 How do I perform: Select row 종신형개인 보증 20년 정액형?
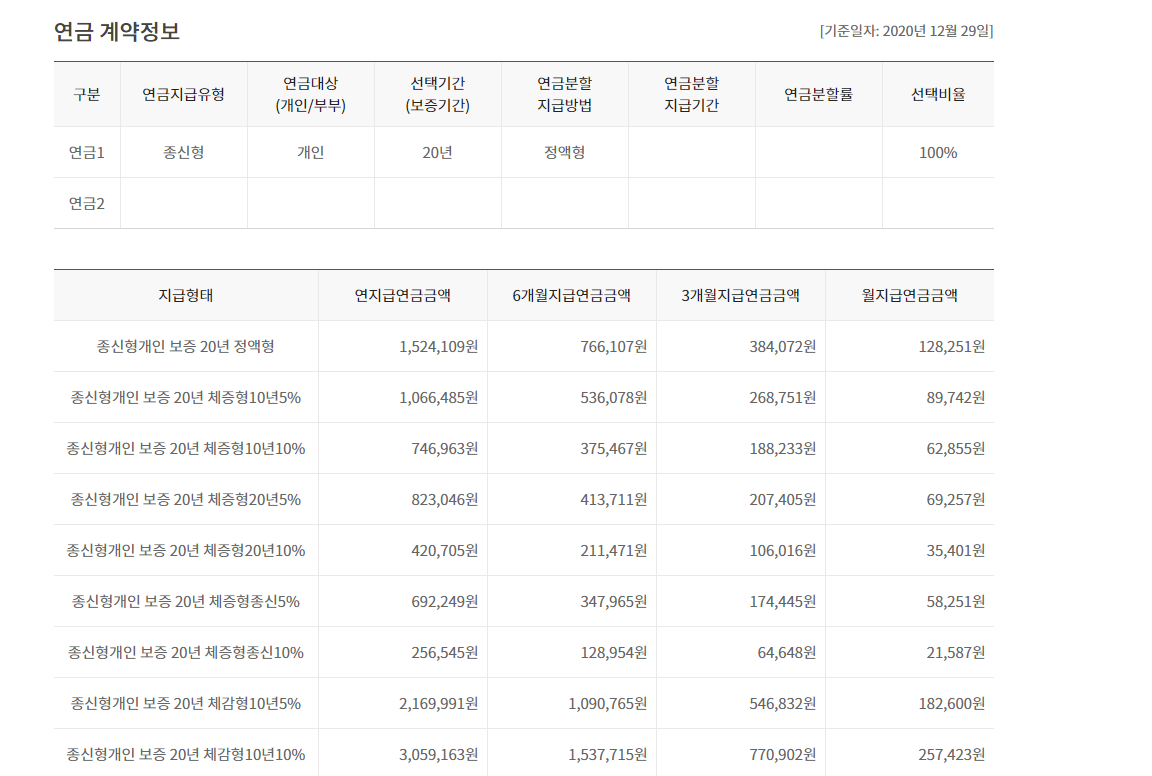coord(524,346)
